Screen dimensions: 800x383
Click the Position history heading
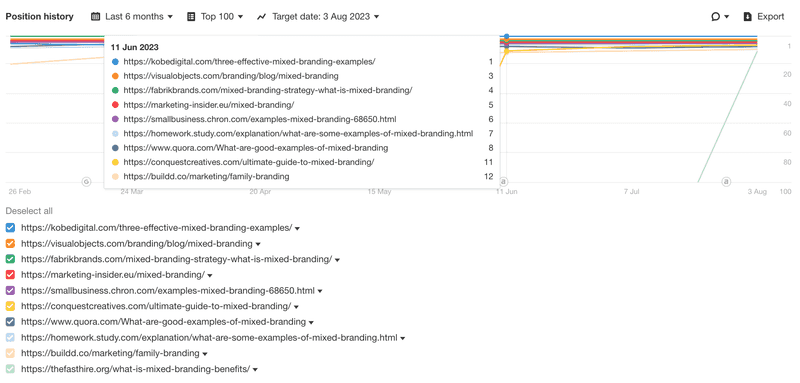pyautogui.click(x=39, y=16)
